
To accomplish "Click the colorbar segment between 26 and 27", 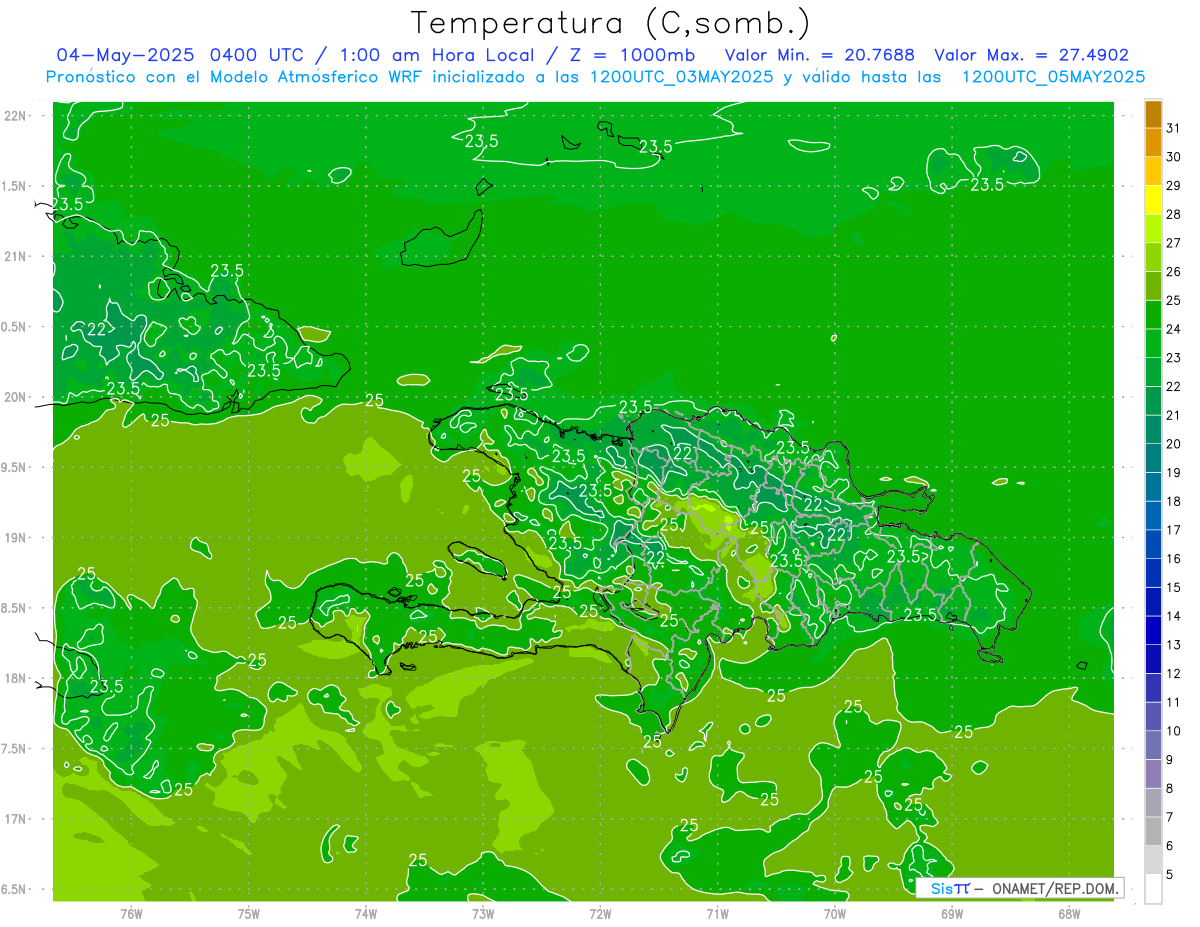I will 1153,258.
